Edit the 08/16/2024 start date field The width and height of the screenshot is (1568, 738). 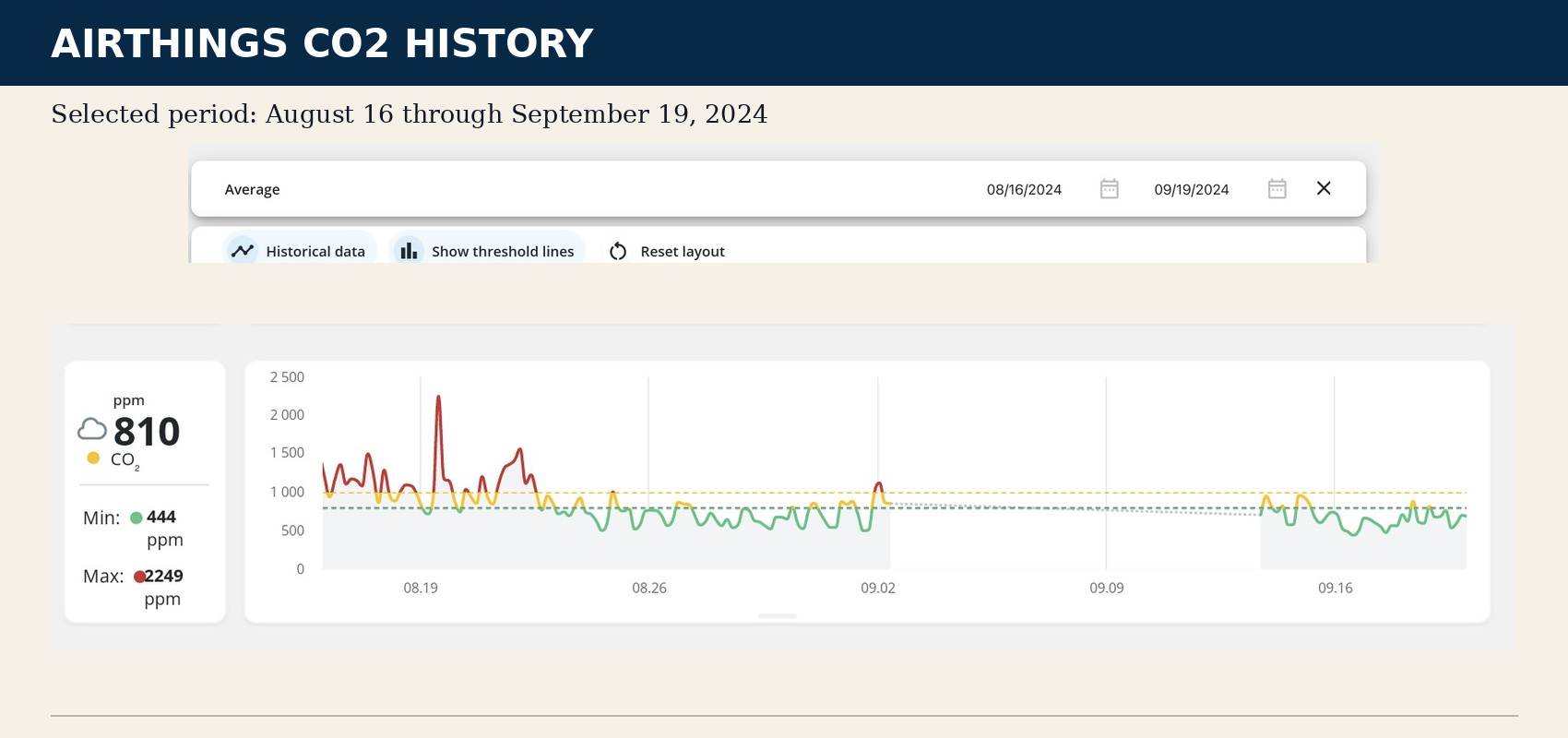(1024, 189)
